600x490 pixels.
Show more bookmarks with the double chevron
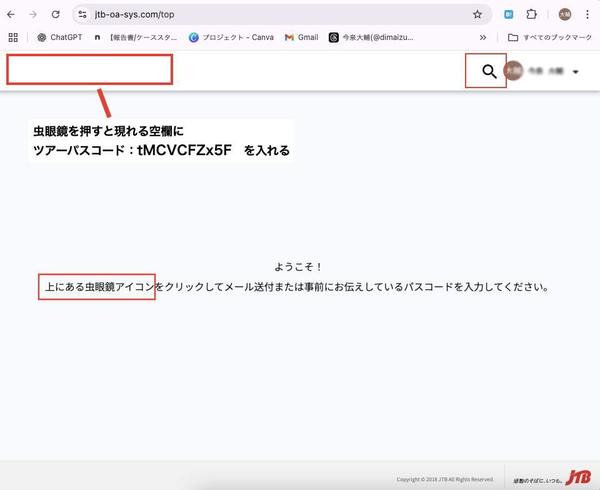coord(483,37)
